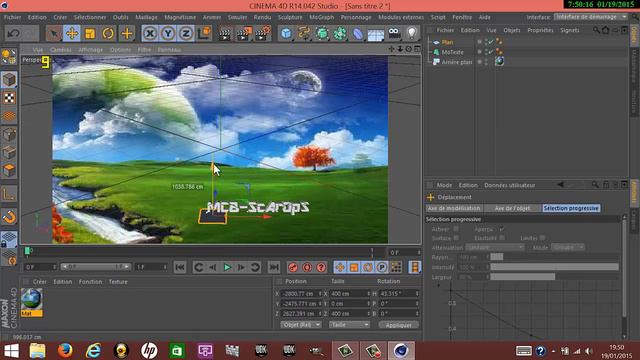Activate the Rotate tool
Viewport: 640px width, 360px height.
coord(108,33)
